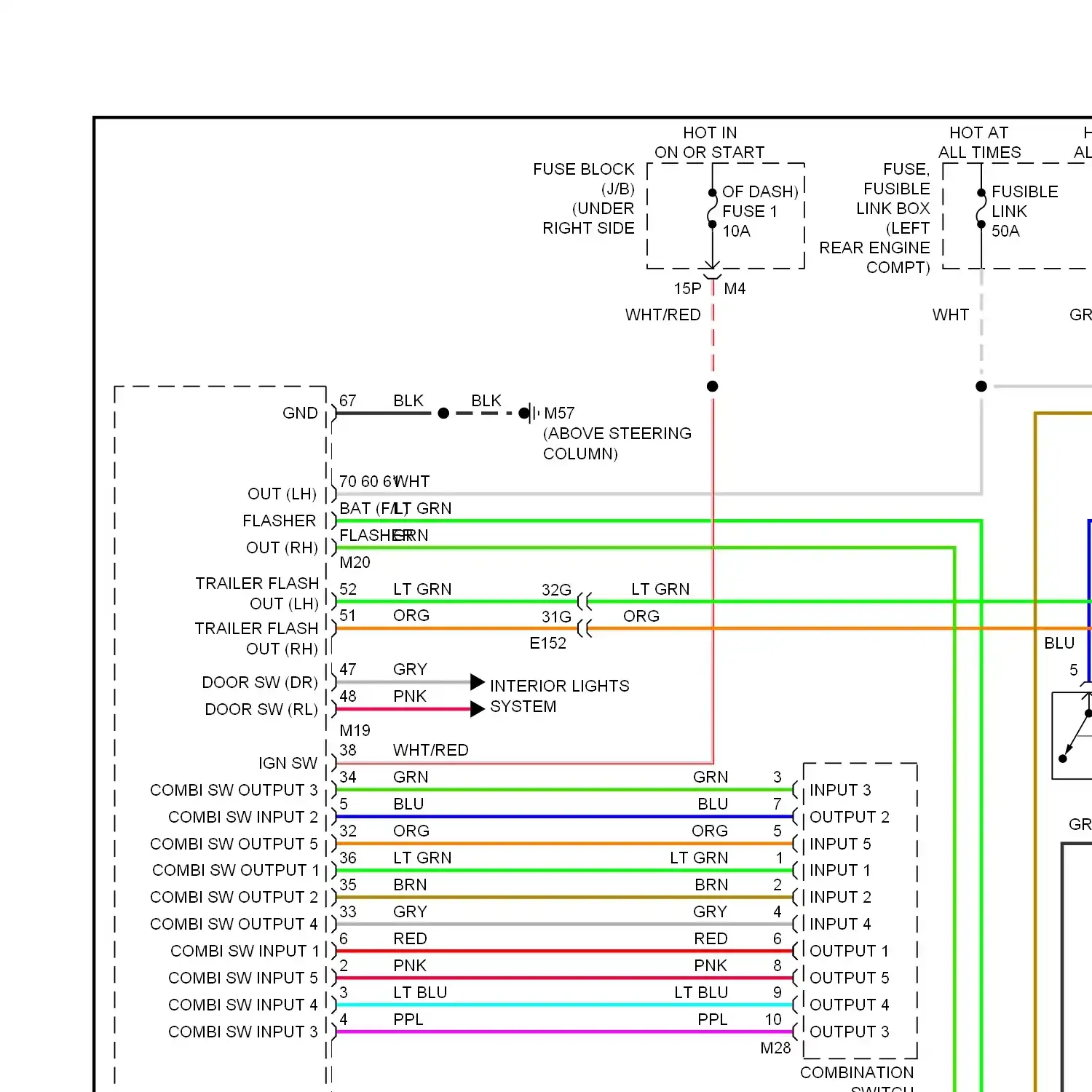The height and width of the screenshot is (1092, 1092).
Task: Click the 'FUSE 1' label
Action: pos(749,211)
